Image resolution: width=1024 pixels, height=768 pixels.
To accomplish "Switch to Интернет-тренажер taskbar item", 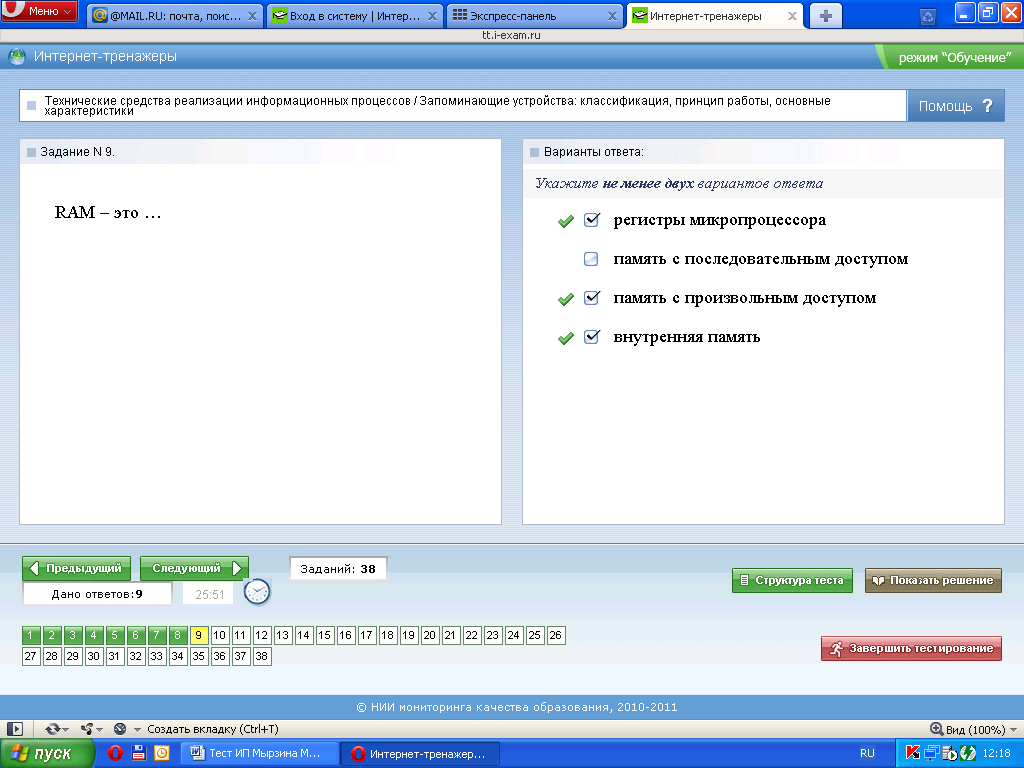I will point(421,754).
